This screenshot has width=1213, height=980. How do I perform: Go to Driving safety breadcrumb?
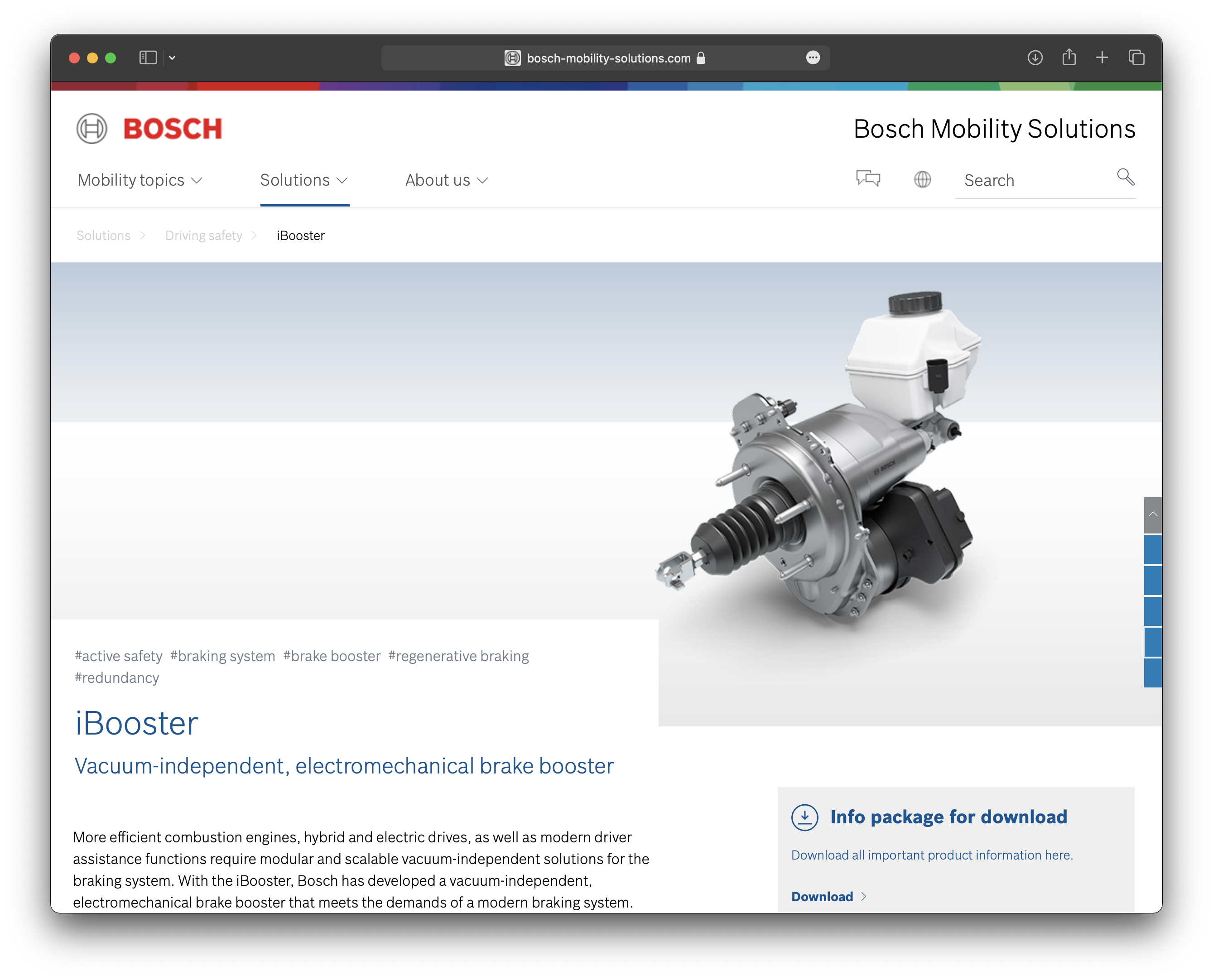pyautogui.click(x=203, y=235)
